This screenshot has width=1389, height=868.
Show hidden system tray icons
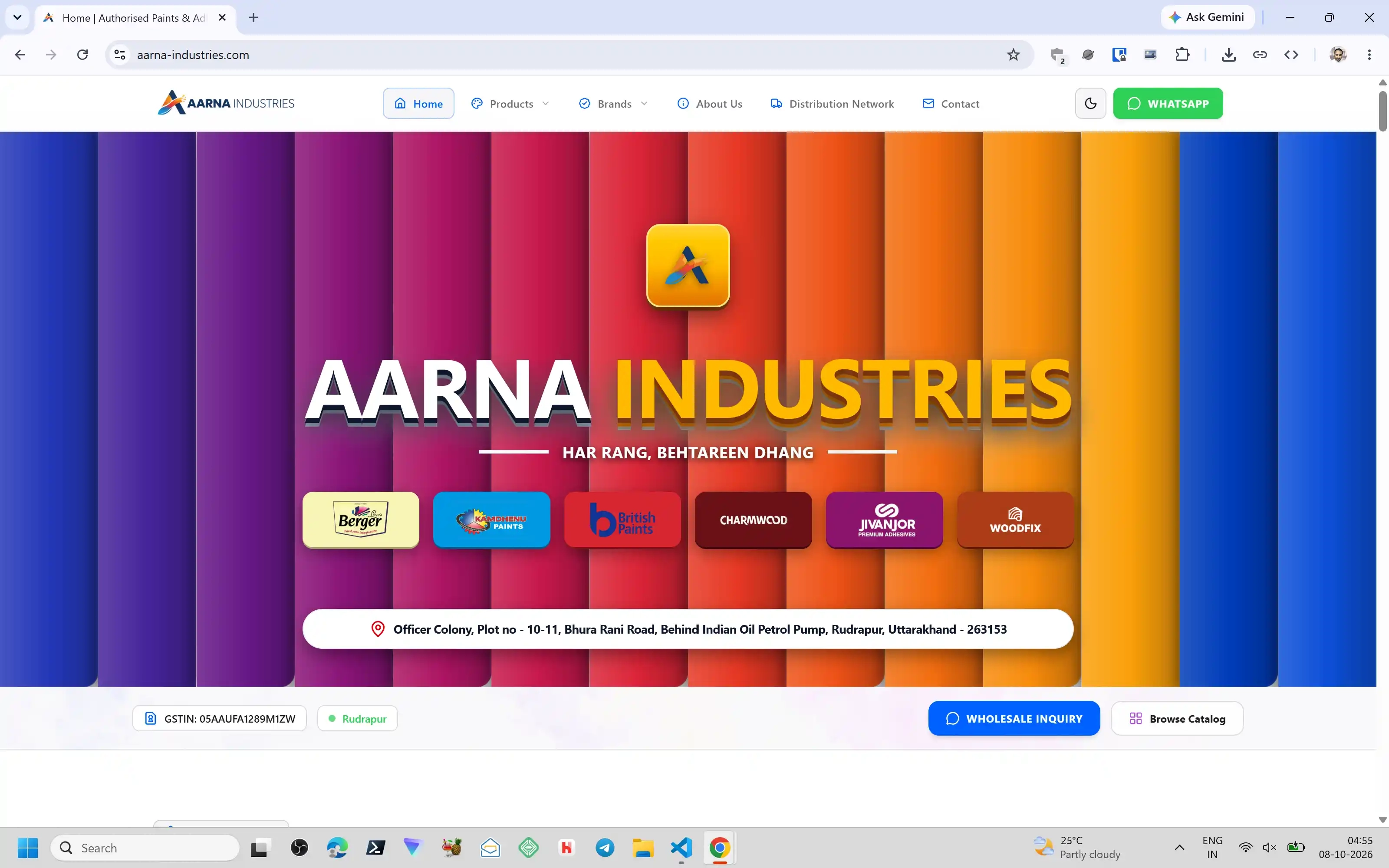click(x=1179, y=847)
